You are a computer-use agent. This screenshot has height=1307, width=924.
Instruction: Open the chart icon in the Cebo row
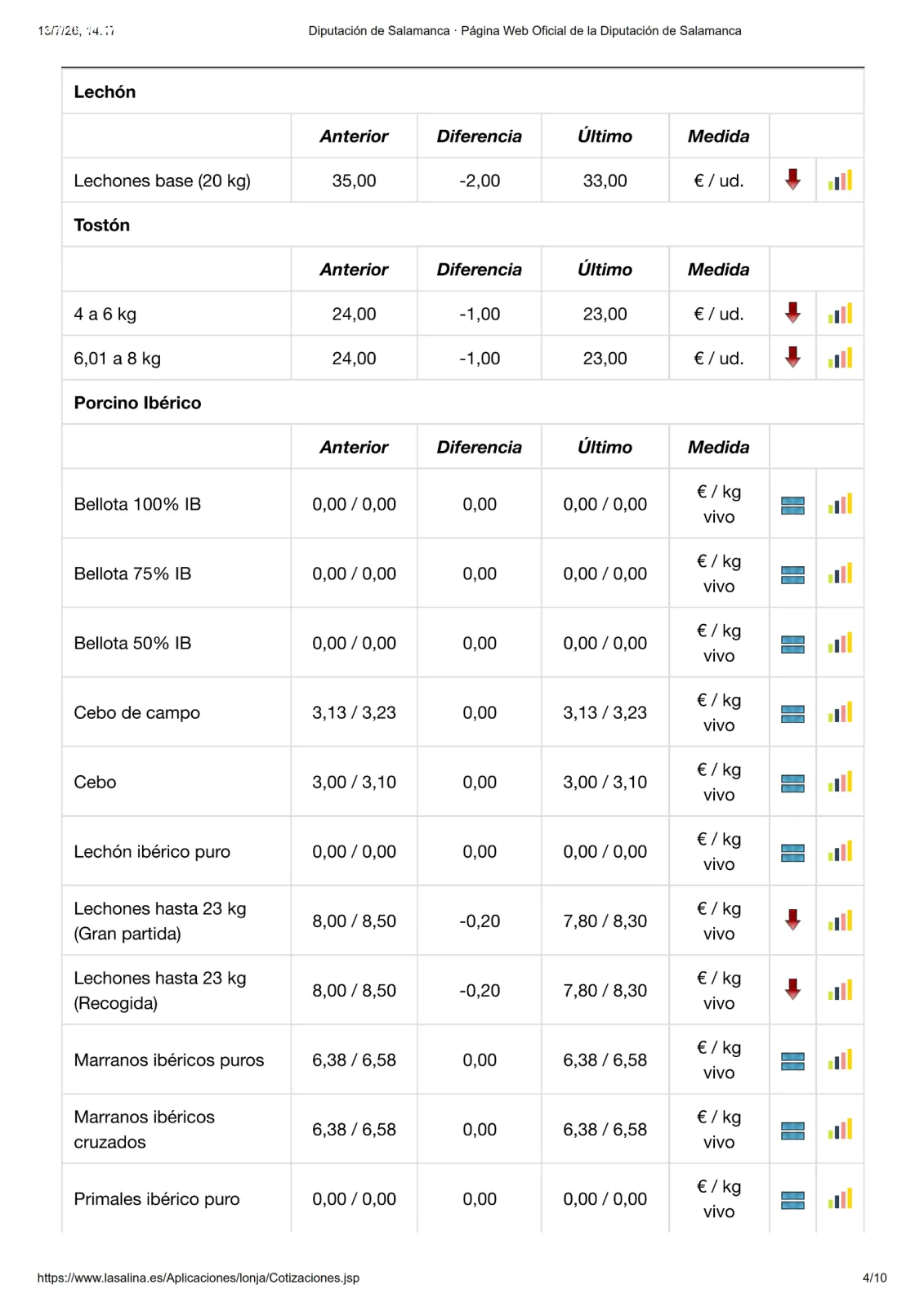click(840, 782)
